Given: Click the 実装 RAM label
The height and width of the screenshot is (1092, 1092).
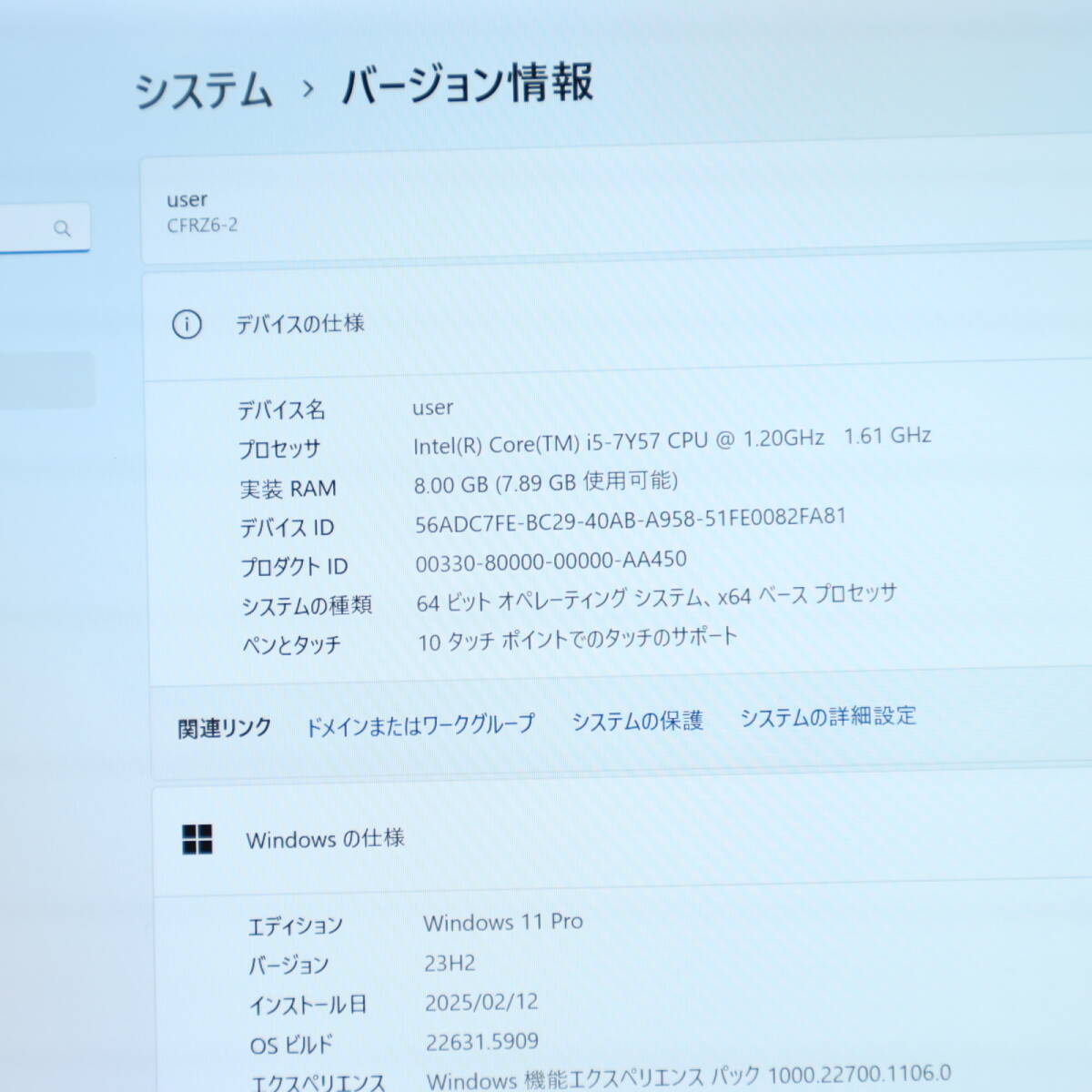Looking at the screenshot, I should tap(288, 489).
